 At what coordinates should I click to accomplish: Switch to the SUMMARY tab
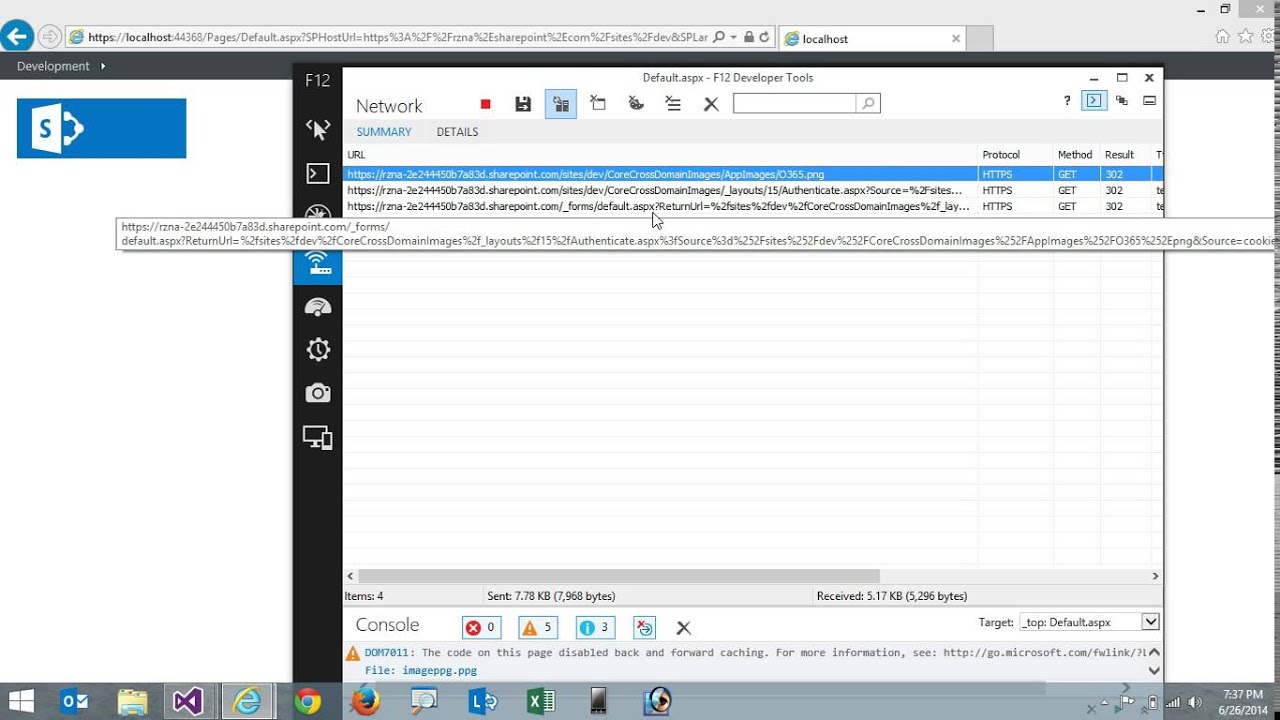384,132
